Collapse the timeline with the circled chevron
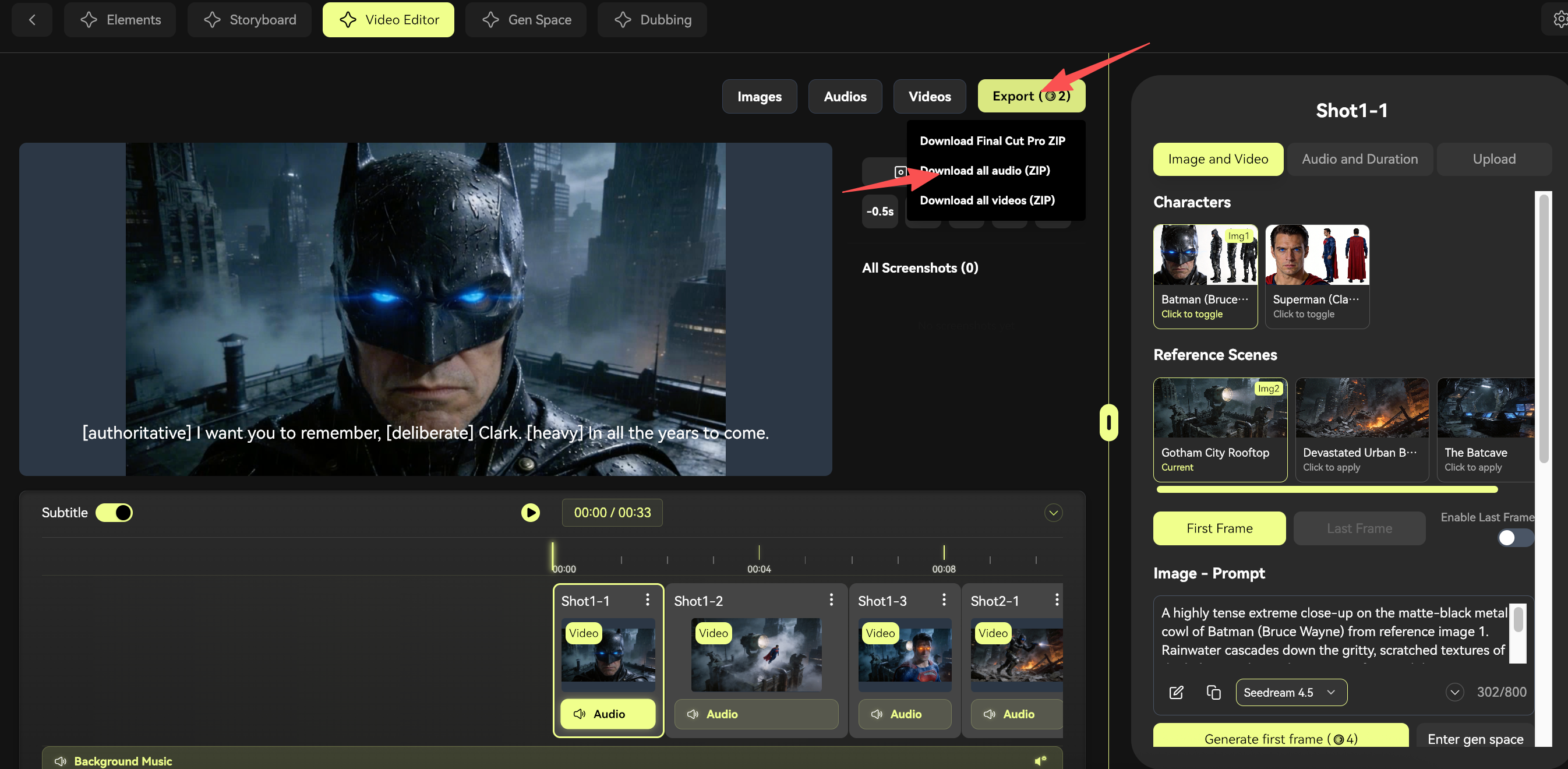 click(x=1053, y=513)
